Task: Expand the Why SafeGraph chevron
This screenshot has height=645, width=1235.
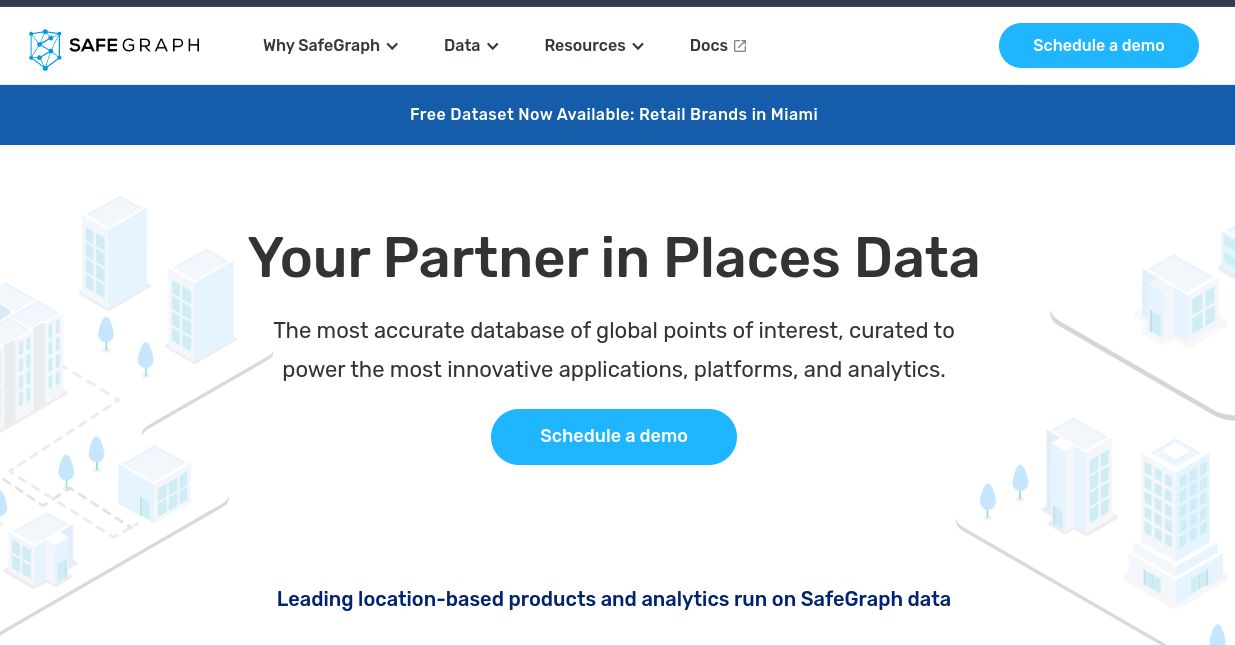Action: (x=392, y=46)
